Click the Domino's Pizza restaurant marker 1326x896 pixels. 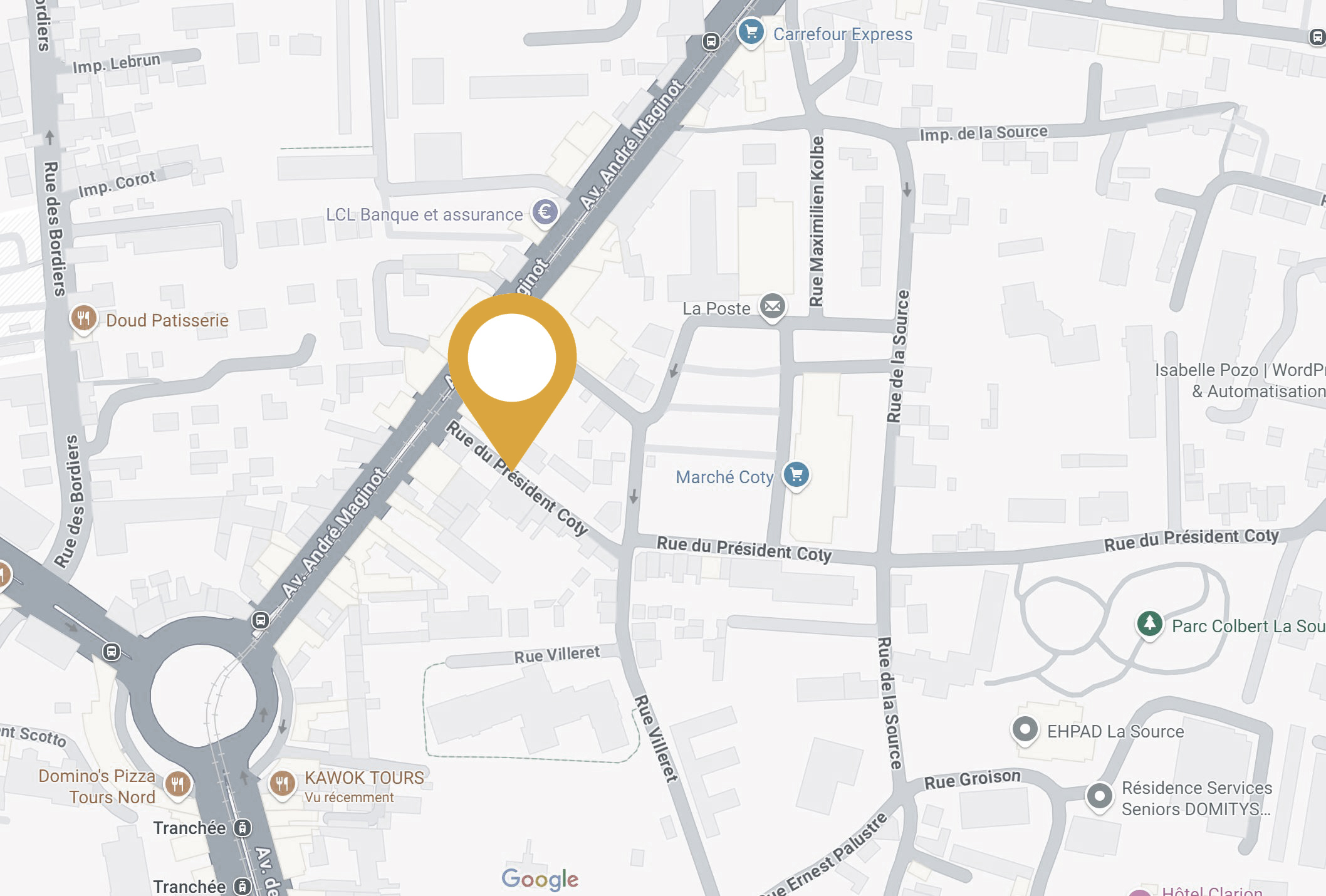click(178, 784)
